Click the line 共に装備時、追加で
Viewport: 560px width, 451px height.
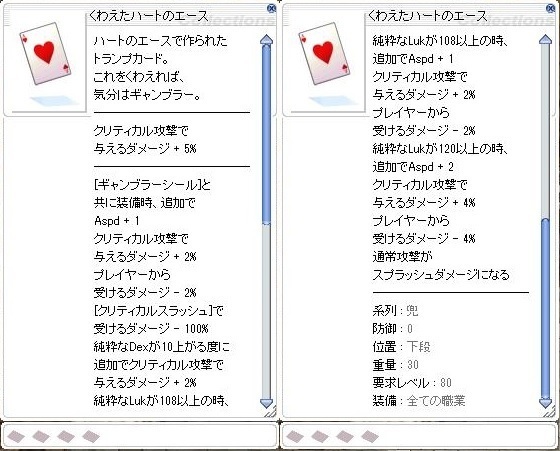point(145,203)
